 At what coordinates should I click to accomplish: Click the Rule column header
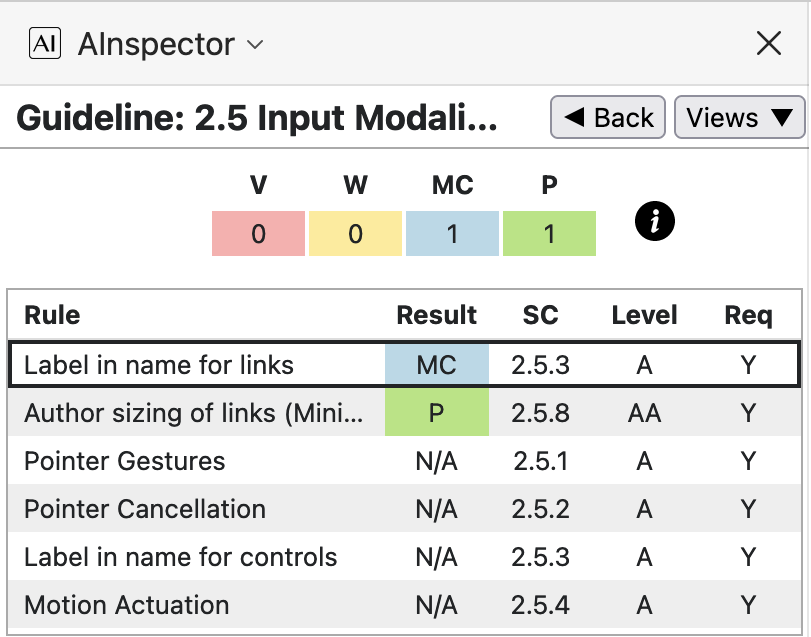(52, 316)
